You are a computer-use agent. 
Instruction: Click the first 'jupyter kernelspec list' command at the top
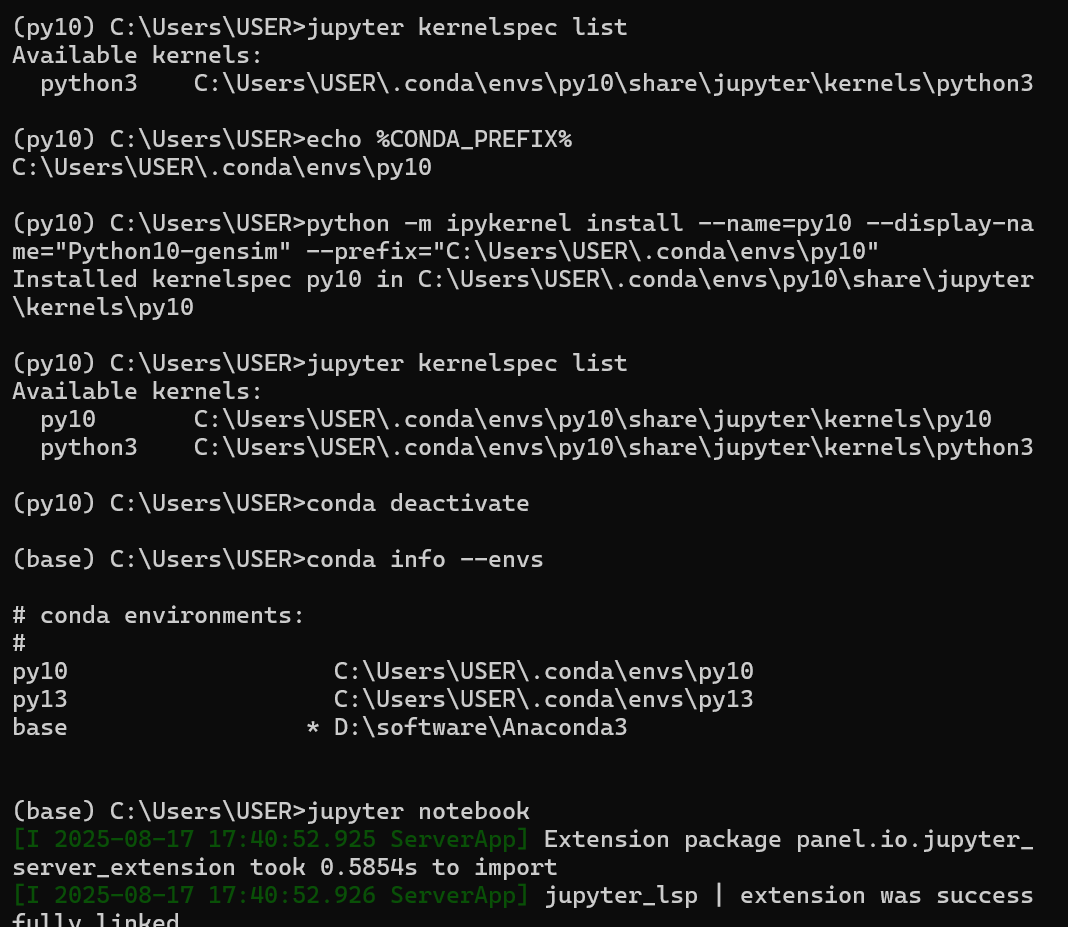[x=467, y=28]
